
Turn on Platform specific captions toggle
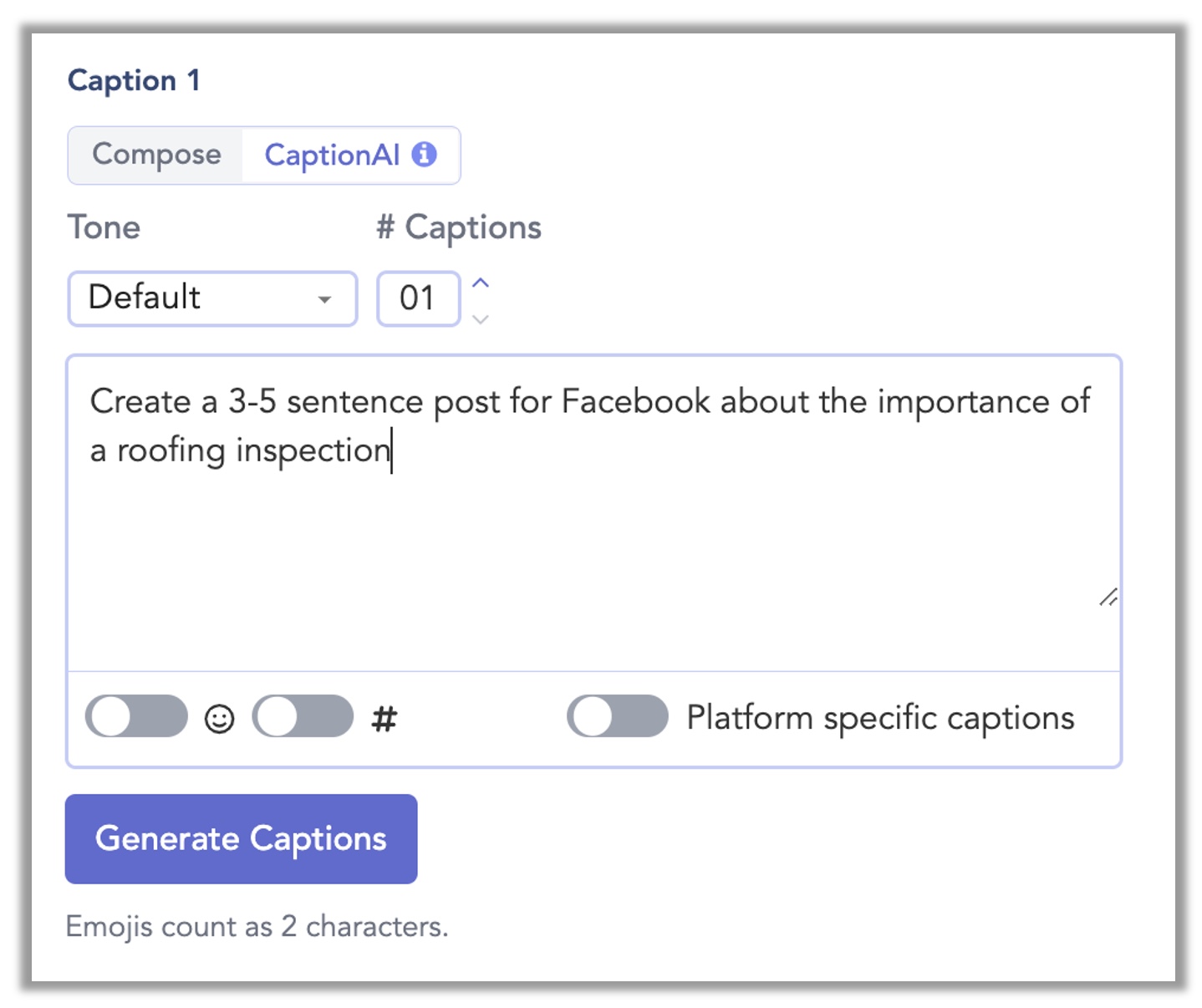coord(618,716)
